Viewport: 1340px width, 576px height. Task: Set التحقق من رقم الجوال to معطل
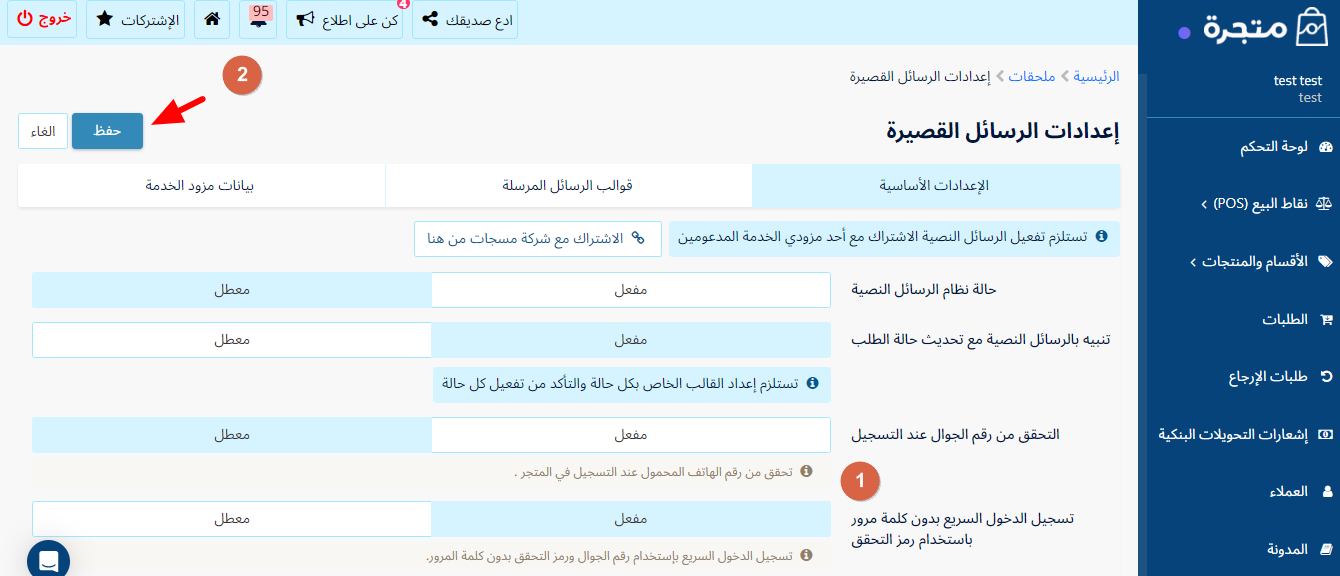coord(231,435)
